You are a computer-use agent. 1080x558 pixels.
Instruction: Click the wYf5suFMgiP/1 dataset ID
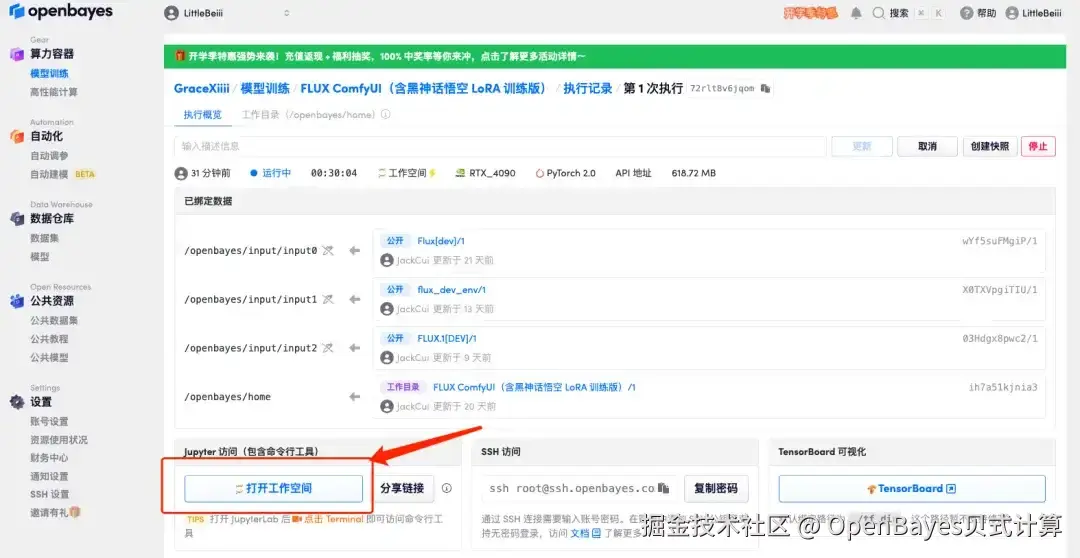pos(999,241)
